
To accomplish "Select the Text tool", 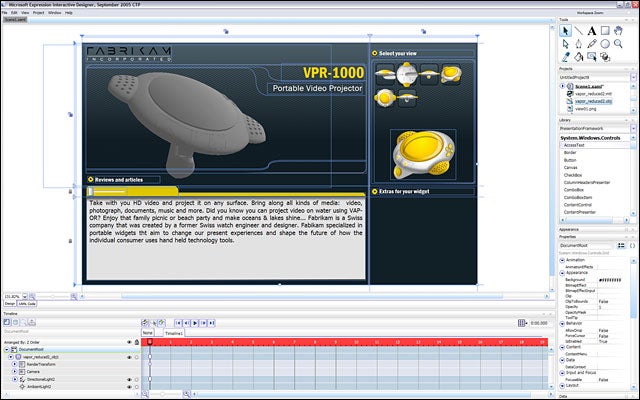I will click(592, 31).
